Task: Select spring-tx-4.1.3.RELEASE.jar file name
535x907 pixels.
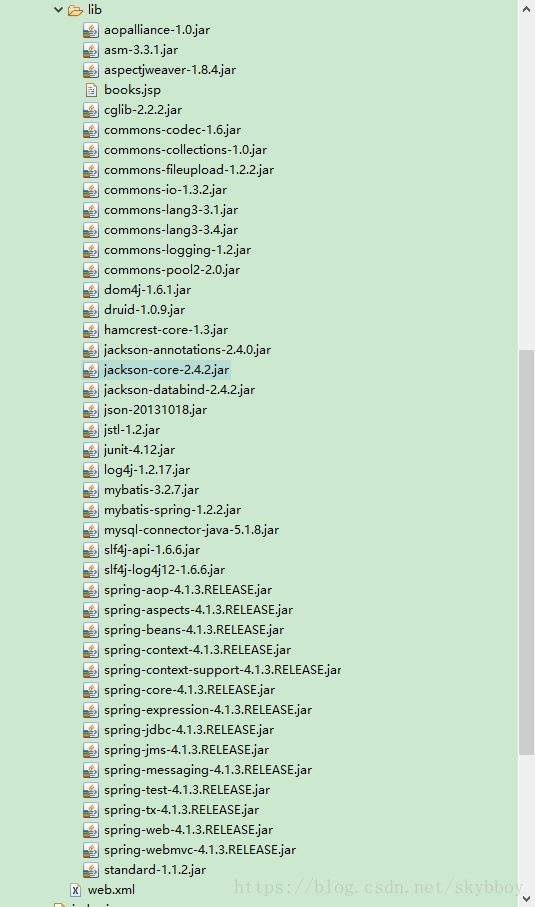Action: tap(182, 810)
